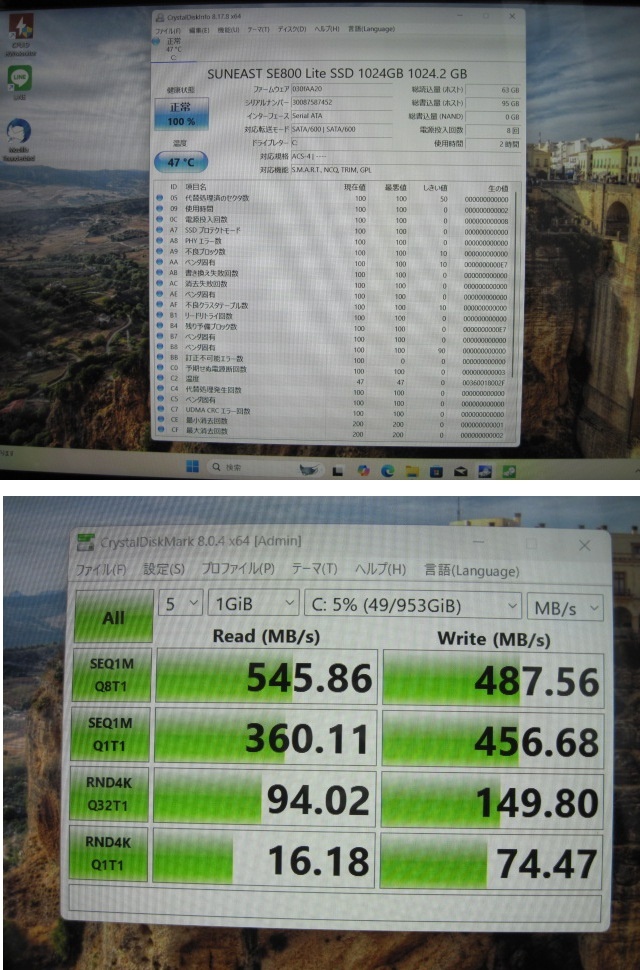Click the SEQ1M Q8T1 read result 545.86
Viewport: 640px width, 970px height.
[x=267, y=677]
